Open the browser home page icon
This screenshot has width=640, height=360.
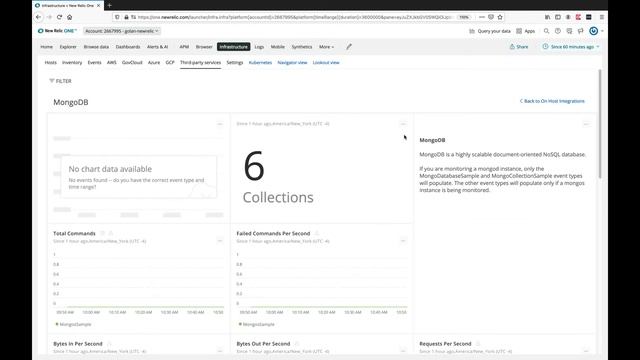coord(70,17)
